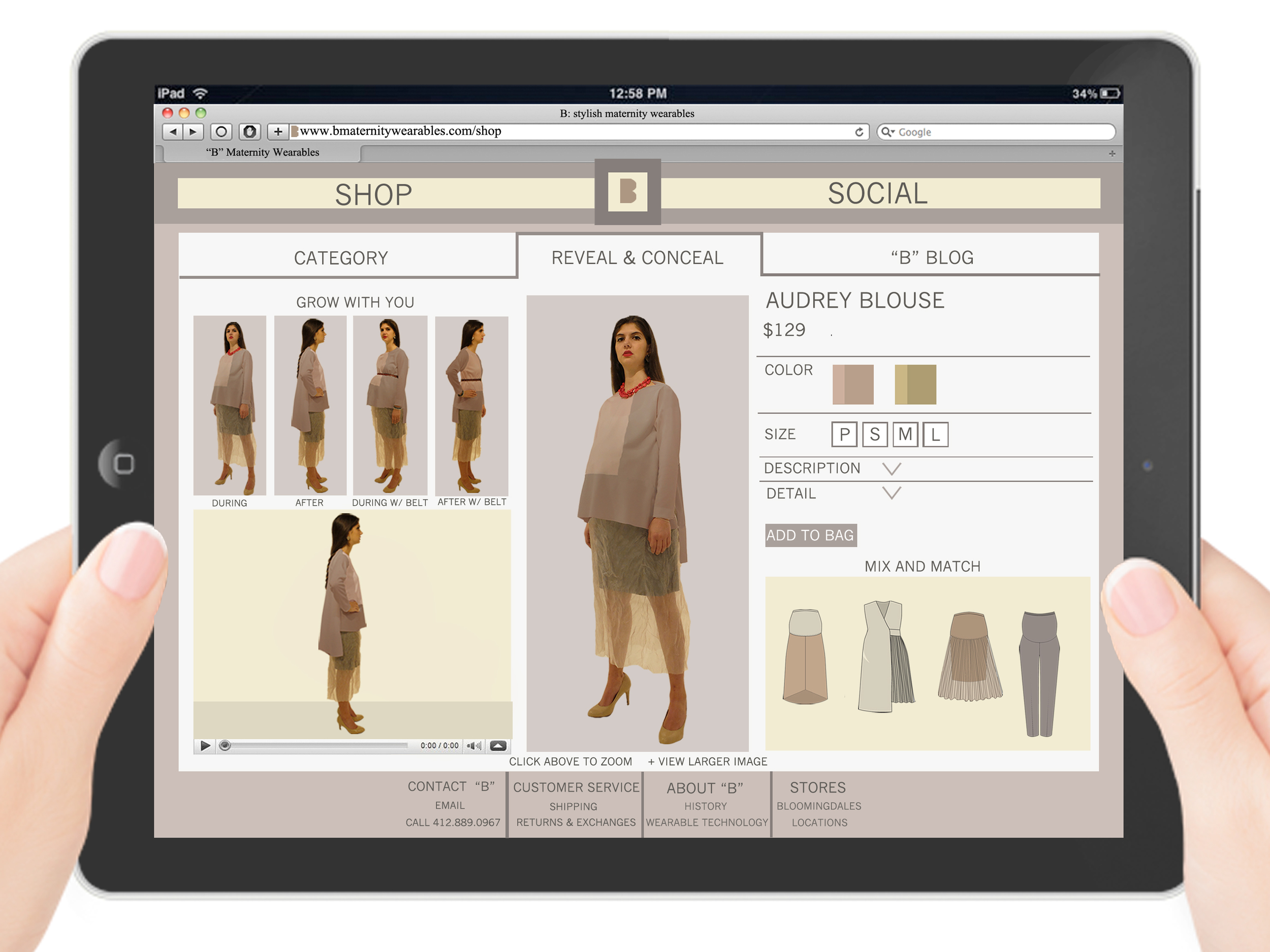Select the gray pants in Mix and Match

coord(1039,674)
